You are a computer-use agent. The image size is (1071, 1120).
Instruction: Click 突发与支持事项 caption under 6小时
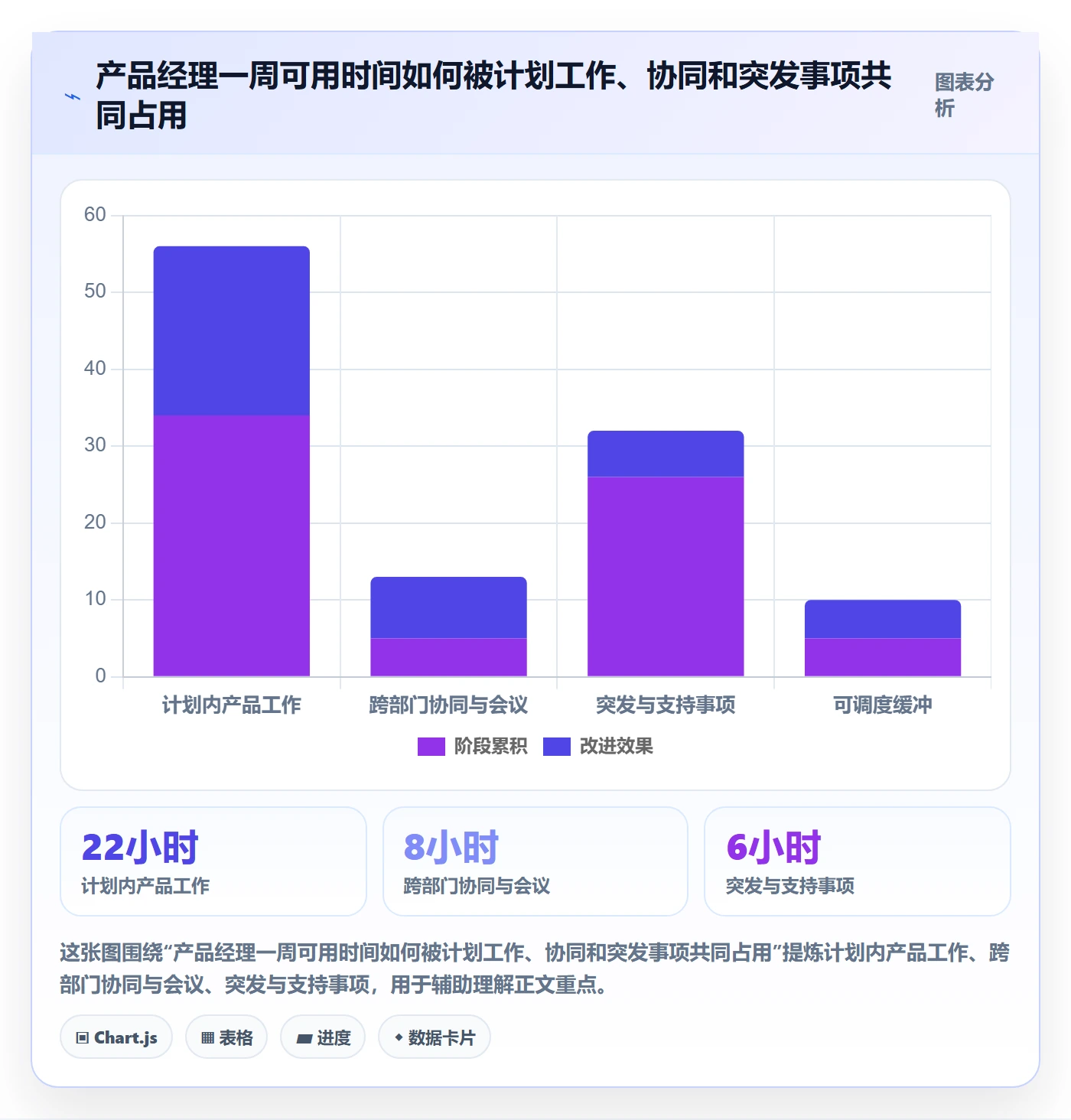point(790,886)
